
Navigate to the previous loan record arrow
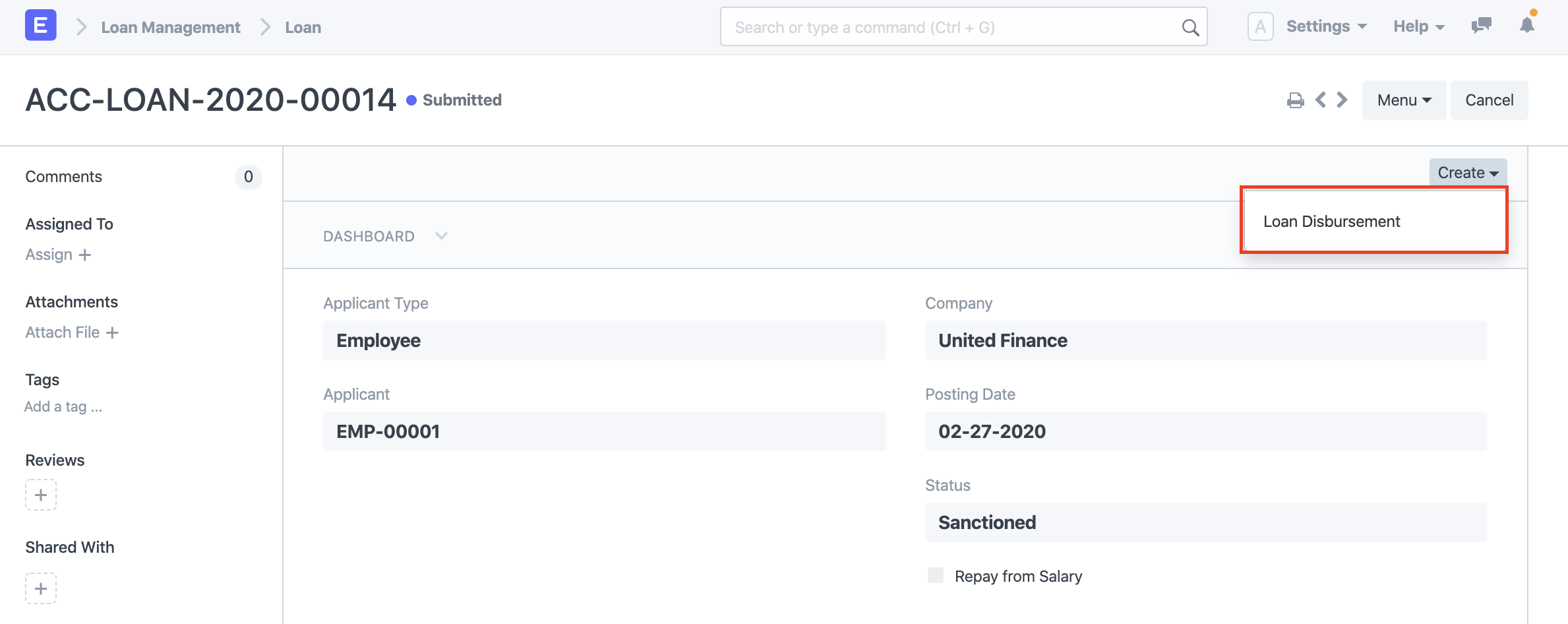tap(1321, 100)
